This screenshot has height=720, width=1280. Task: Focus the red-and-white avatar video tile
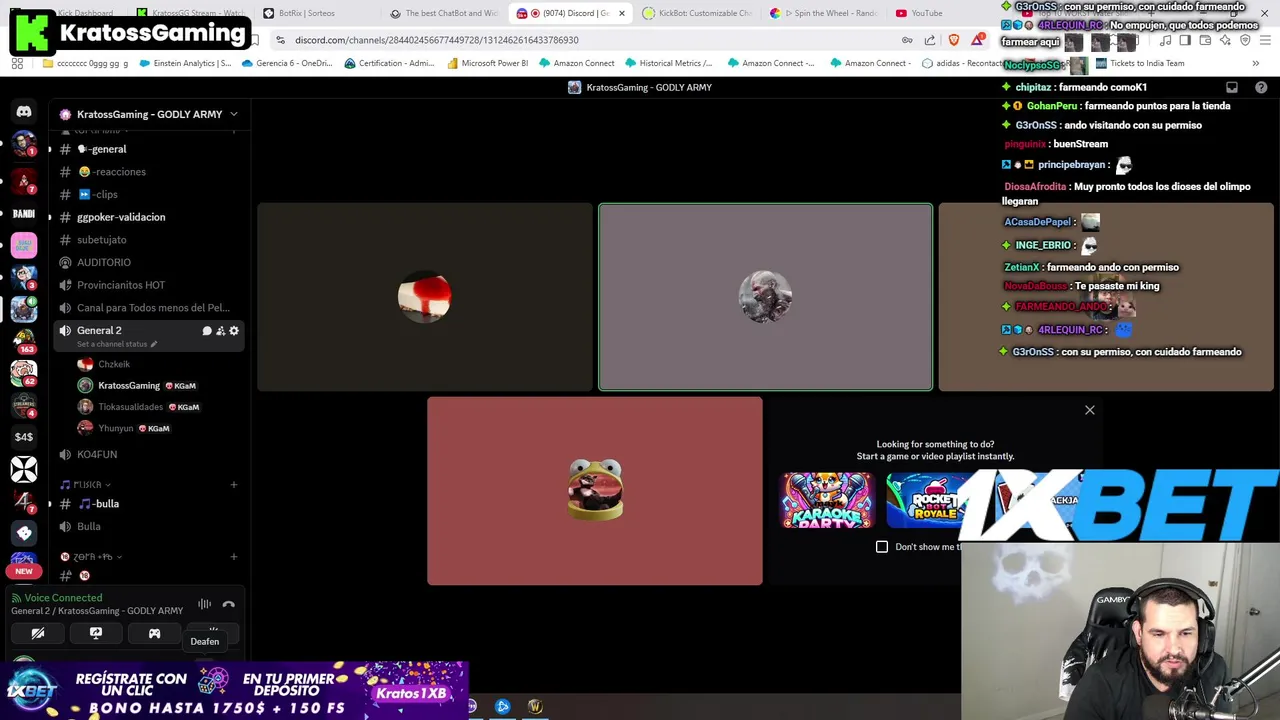(x=425, y=297)
